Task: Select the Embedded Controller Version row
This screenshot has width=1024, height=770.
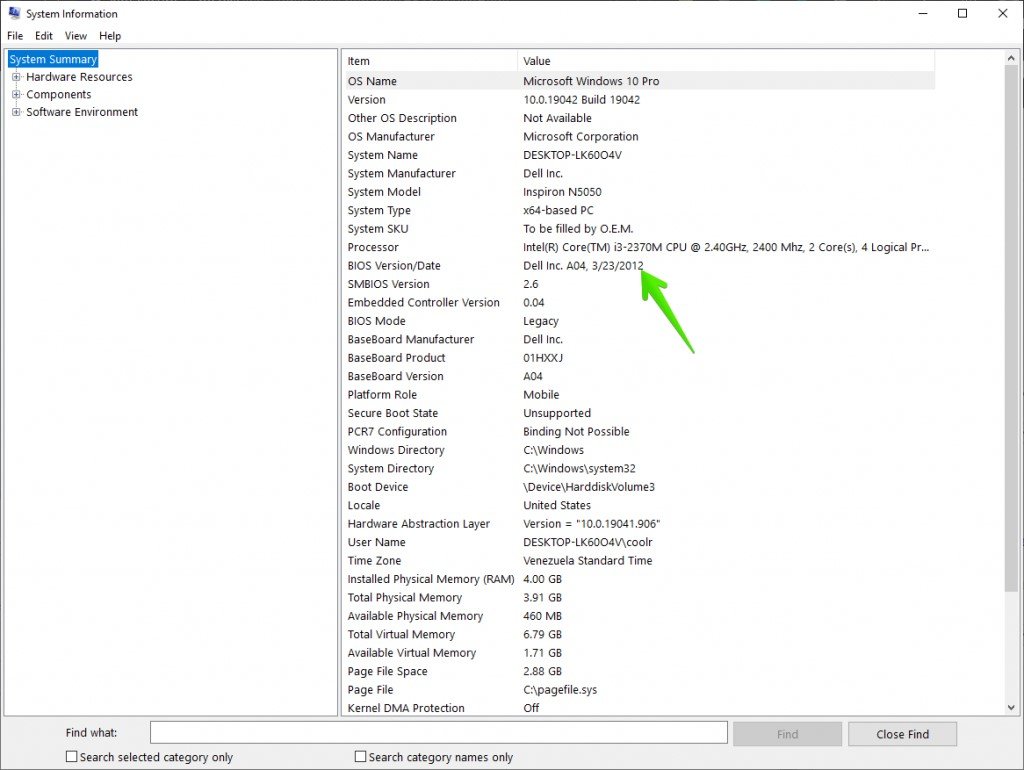Action: (x=639, y=302)
